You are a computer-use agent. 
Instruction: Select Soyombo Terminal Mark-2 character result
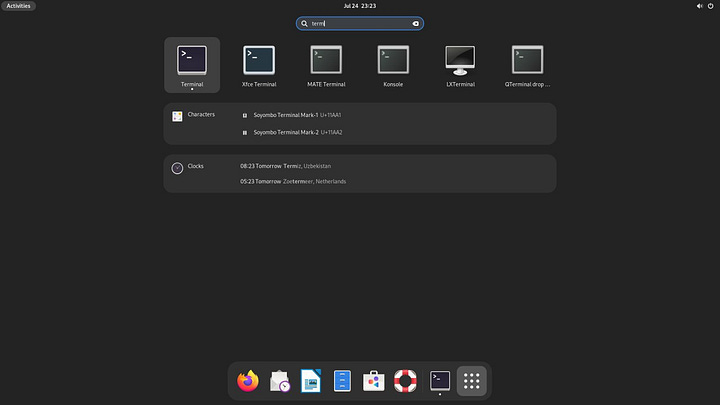click(x=292, y=132)
